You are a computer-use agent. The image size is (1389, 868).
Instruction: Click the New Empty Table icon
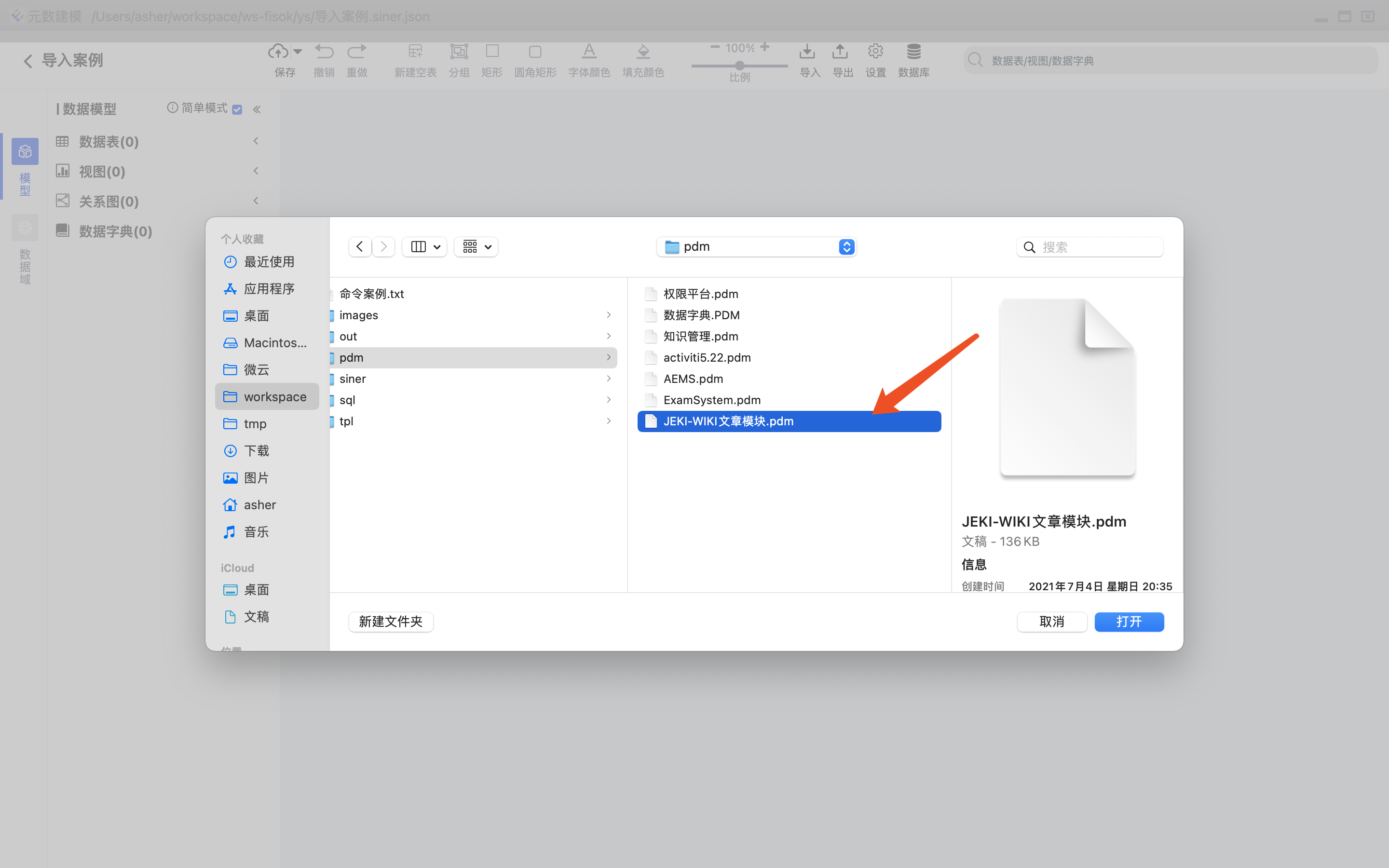(415, 52)
